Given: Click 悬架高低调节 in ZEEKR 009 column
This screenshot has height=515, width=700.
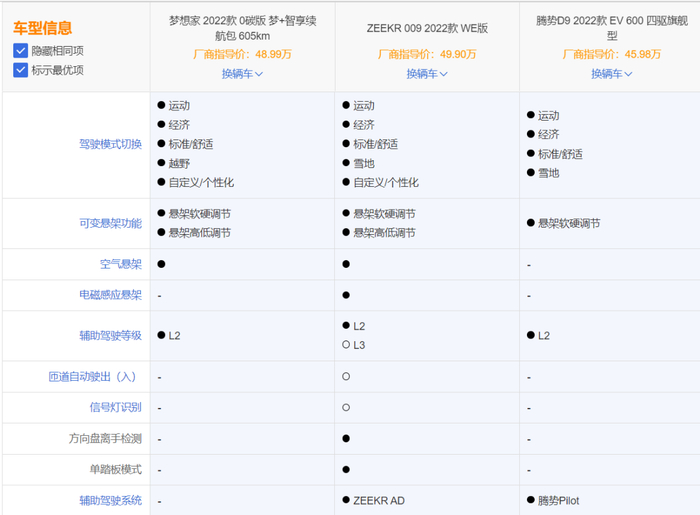Looking at the screenshot, I should point(384,233).
